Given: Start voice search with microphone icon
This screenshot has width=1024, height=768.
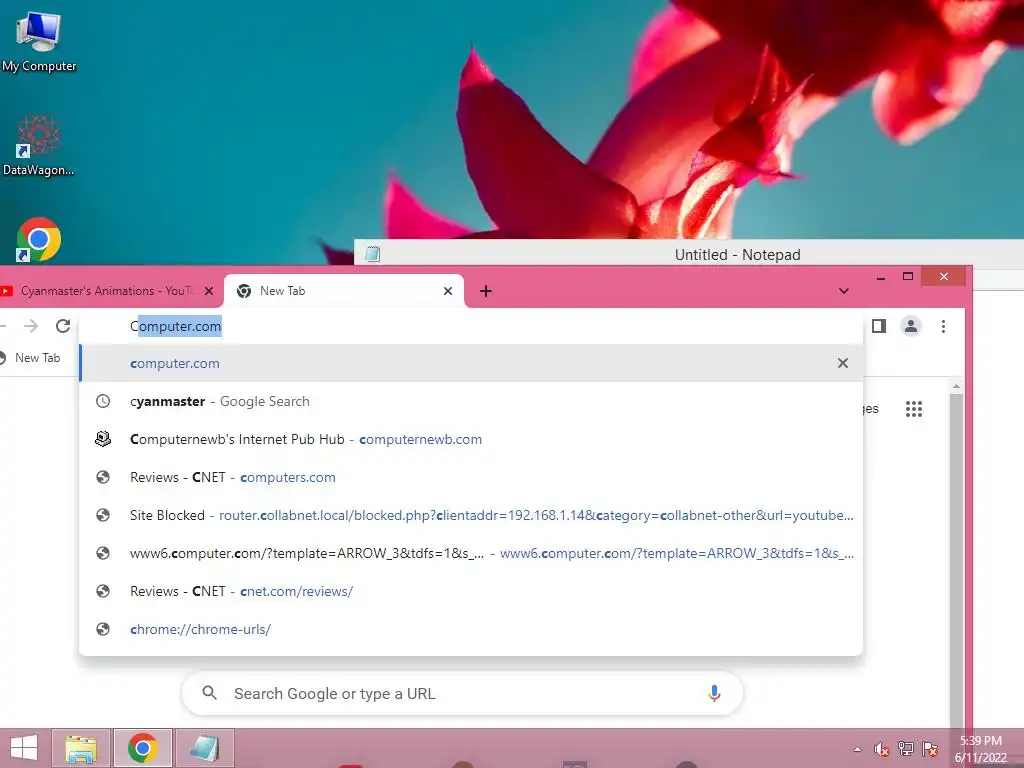Looking at the screenshot, I should 714,693.
